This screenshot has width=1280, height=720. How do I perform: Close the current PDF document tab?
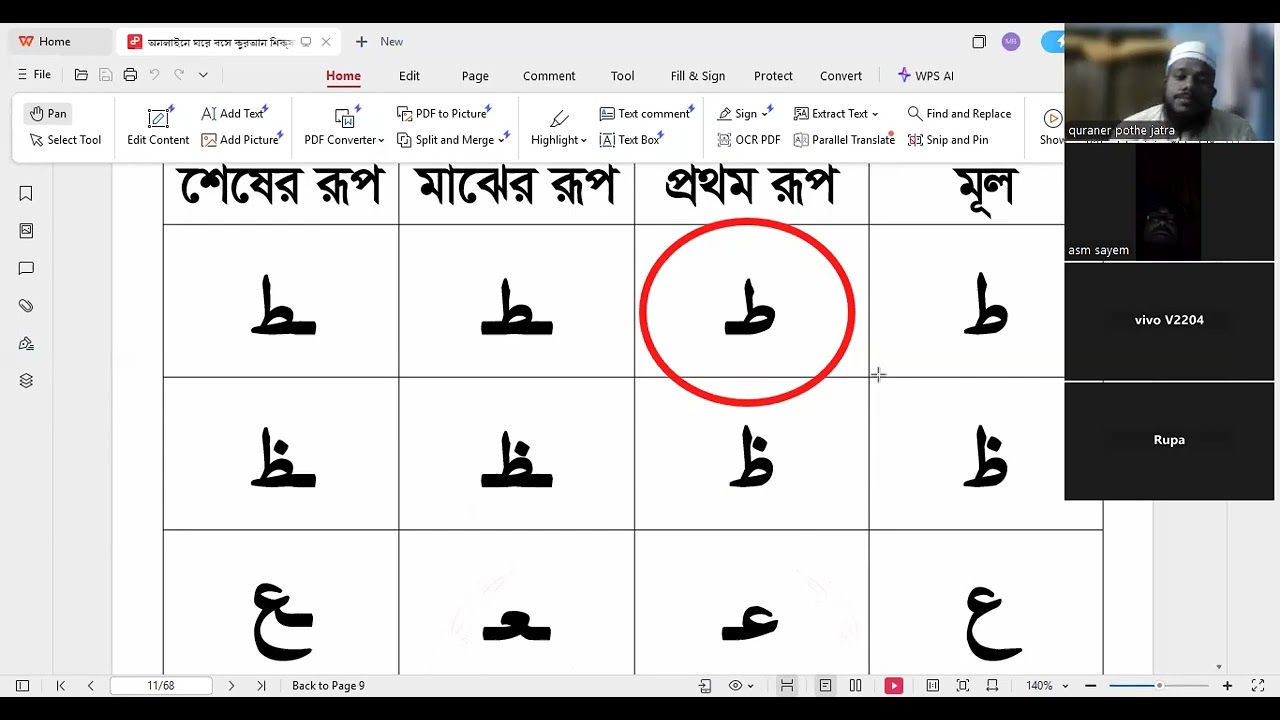(x=326, y=42)
